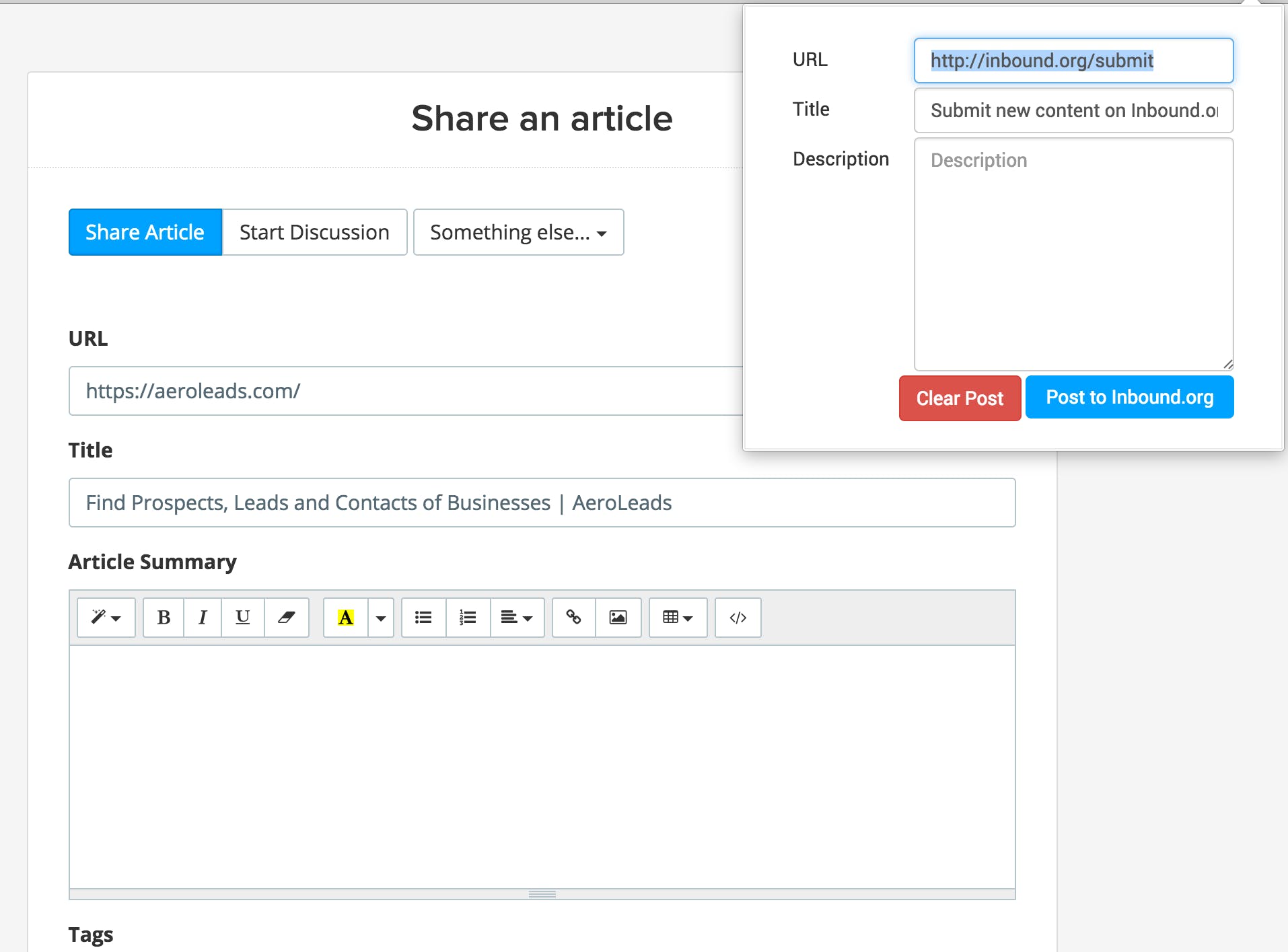Click the editor resize handle bar

coord(542,894)
